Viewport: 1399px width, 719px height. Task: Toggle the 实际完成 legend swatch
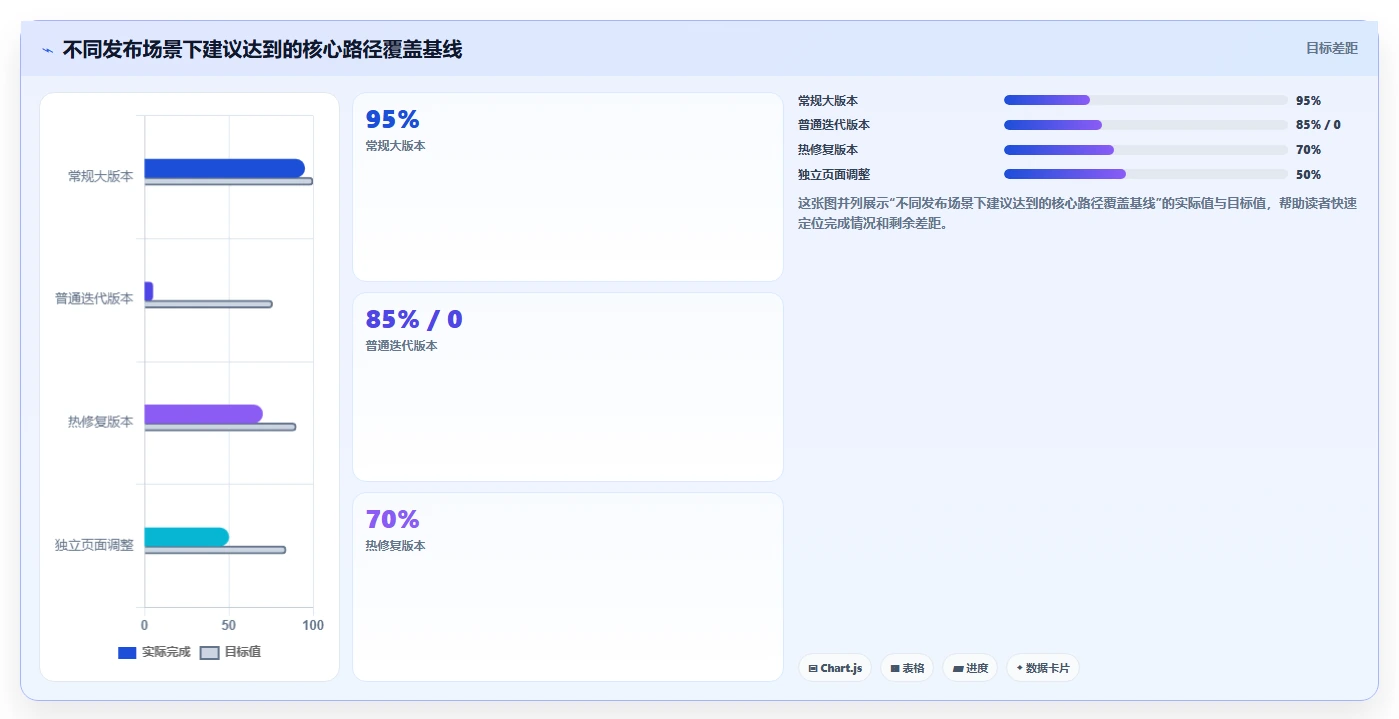tap(127, 652)
